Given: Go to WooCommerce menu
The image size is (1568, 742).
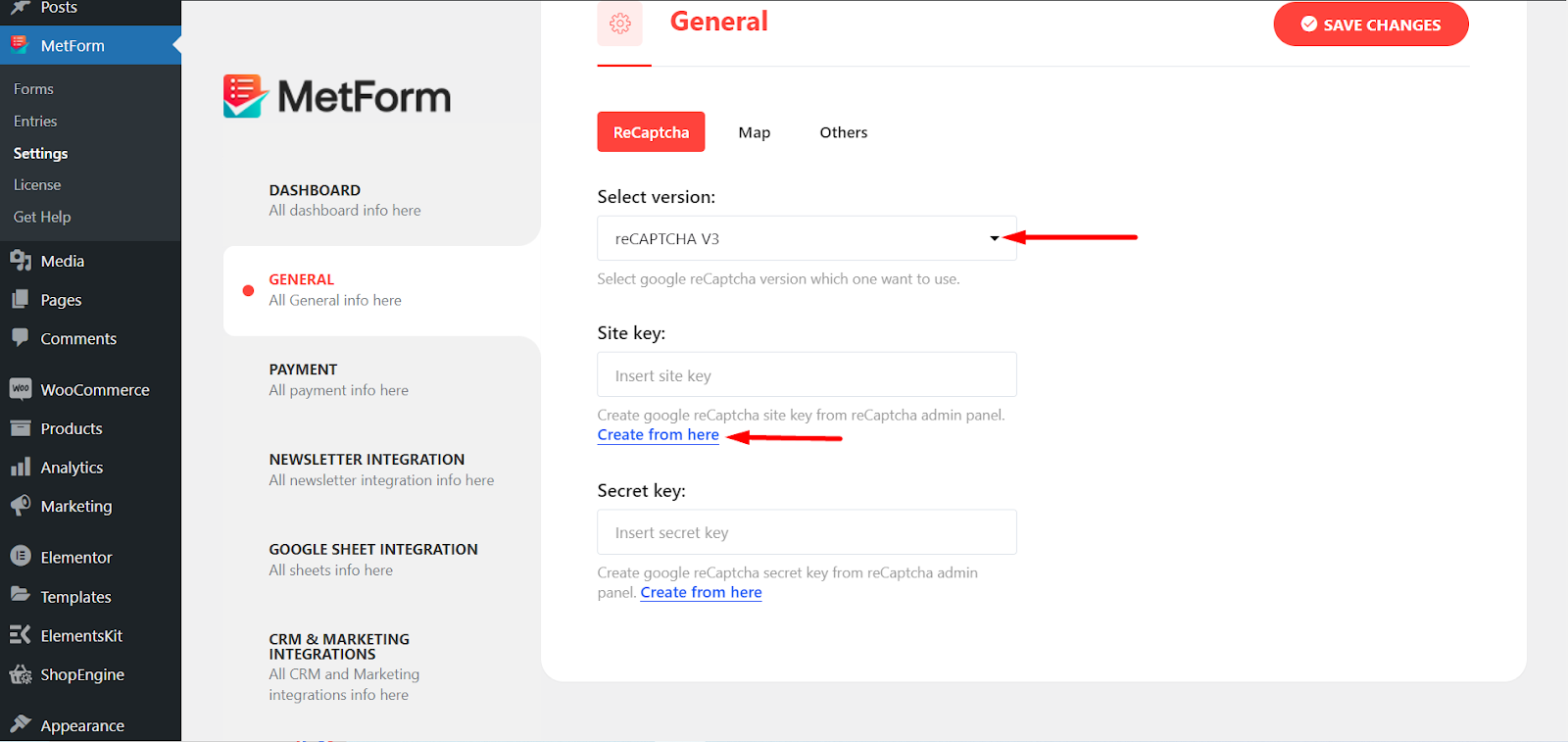Looking at the screenshot, I should click(95, 389).
